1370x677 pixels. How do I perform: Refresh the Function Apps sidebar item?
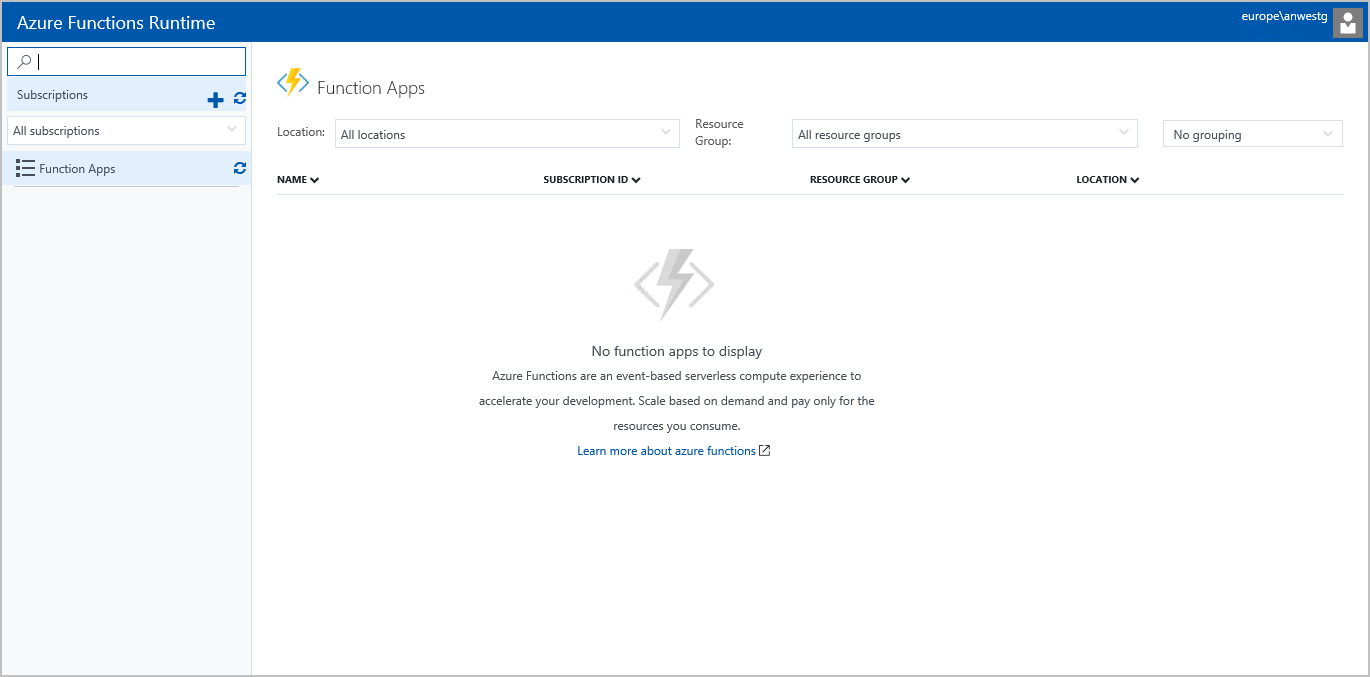click(240, 168)
